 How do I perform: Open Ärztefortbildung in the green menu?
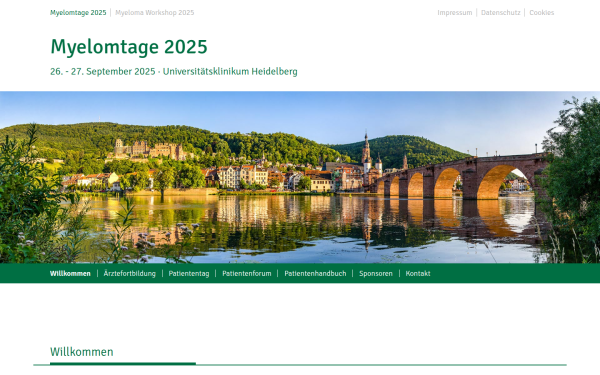130,274
